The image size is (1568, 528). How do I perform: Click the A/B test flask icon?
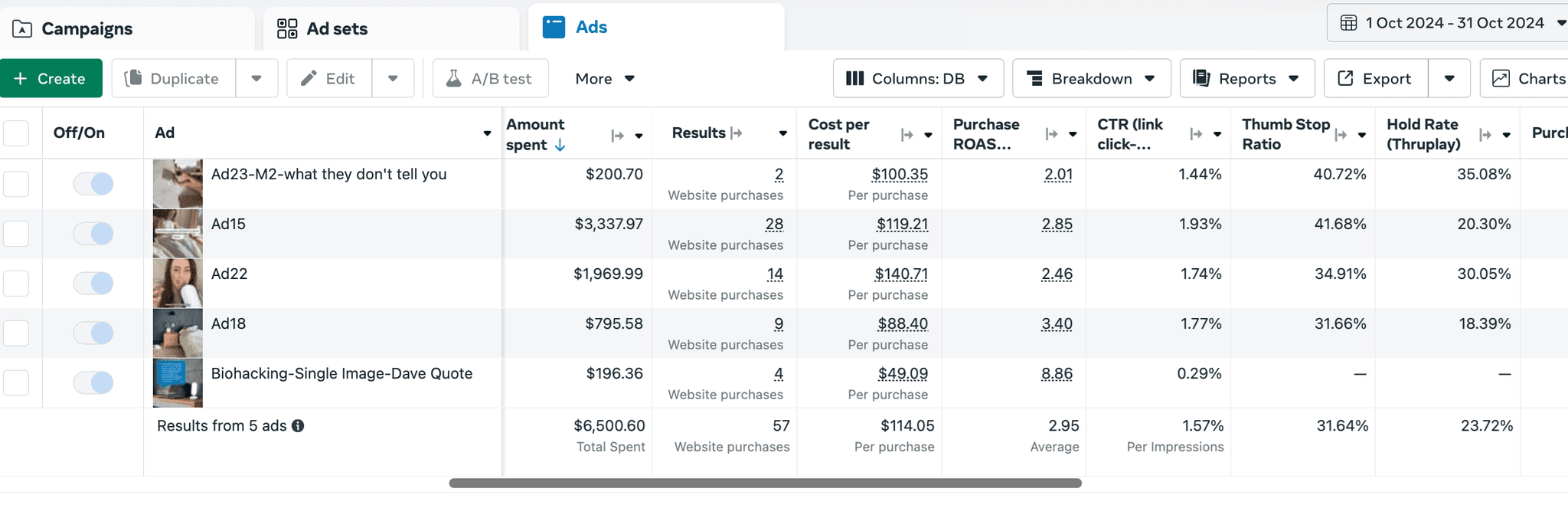454,78
